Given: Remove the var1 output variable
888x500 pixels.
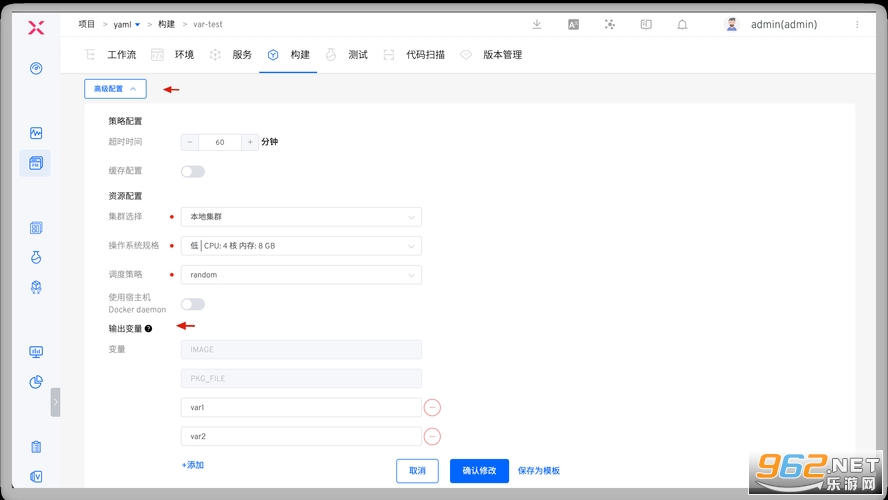Looking at the screenshot, I should coord(432,408).
